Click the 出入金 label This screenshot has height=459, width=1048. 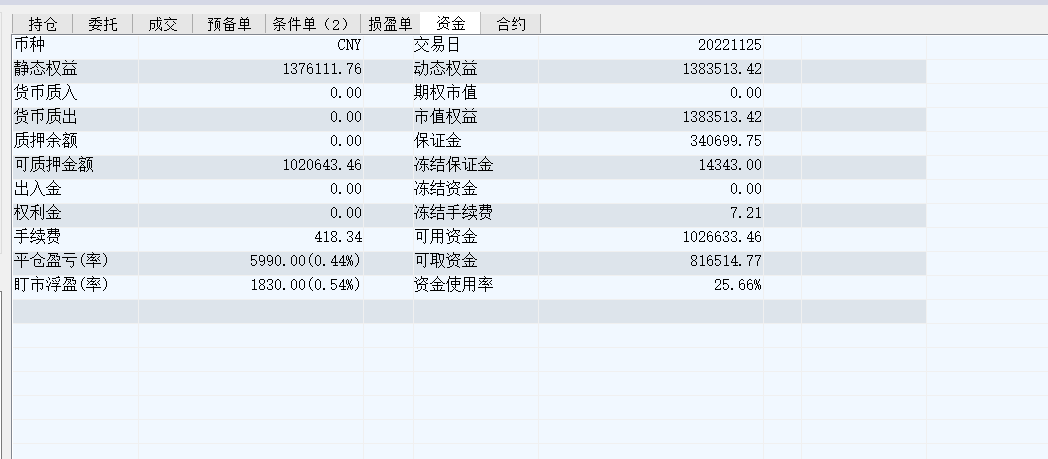[37, 189]
